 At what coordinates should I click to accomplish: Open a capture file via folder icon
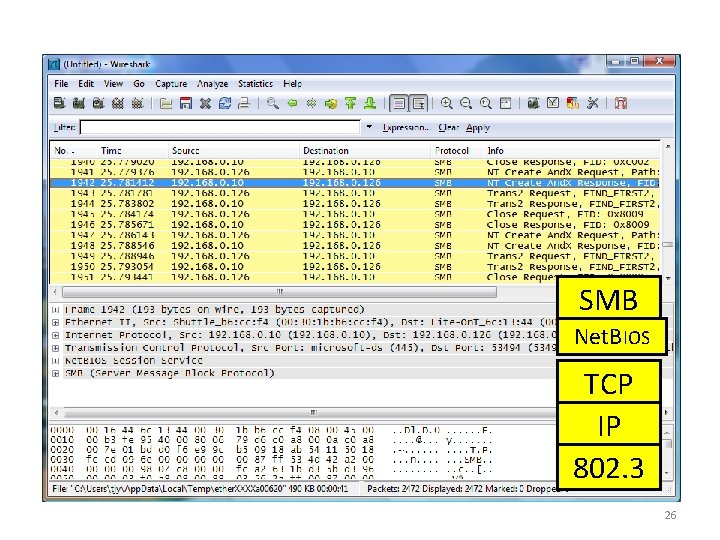click(166, 103)
